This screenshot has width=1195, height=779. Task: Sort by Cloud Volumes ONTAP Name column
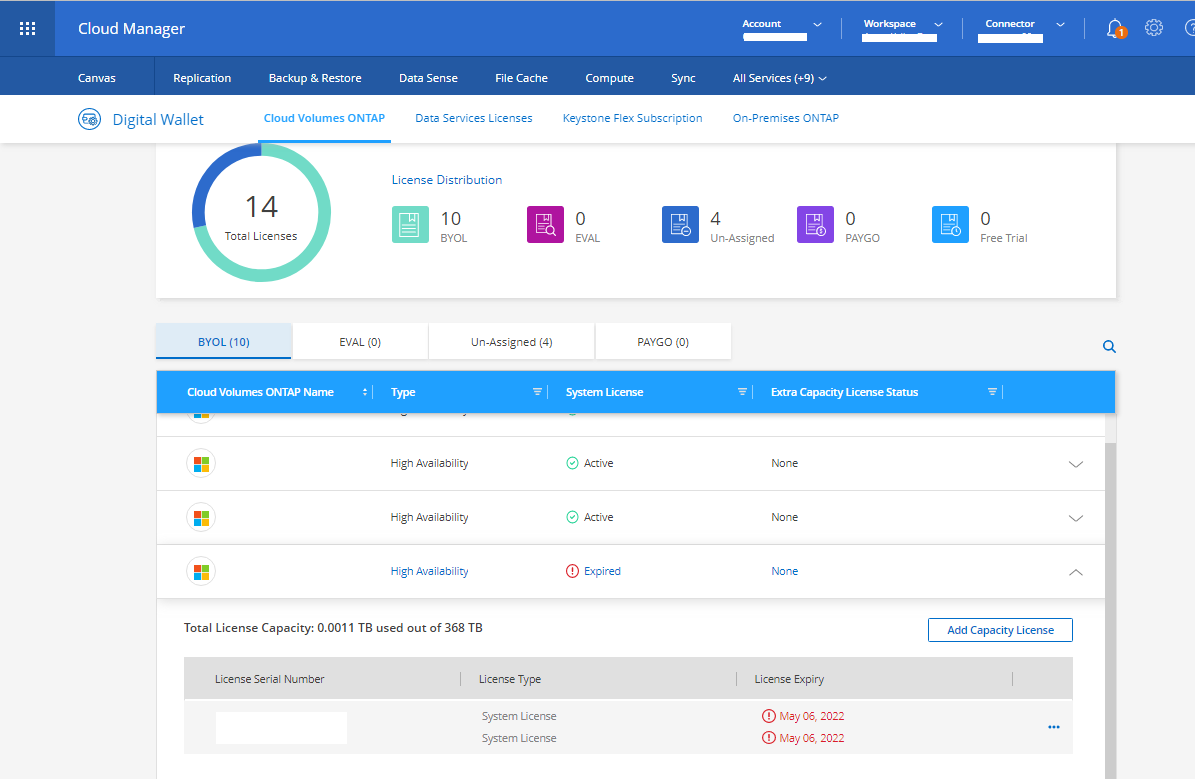click(x=364, y=392)
